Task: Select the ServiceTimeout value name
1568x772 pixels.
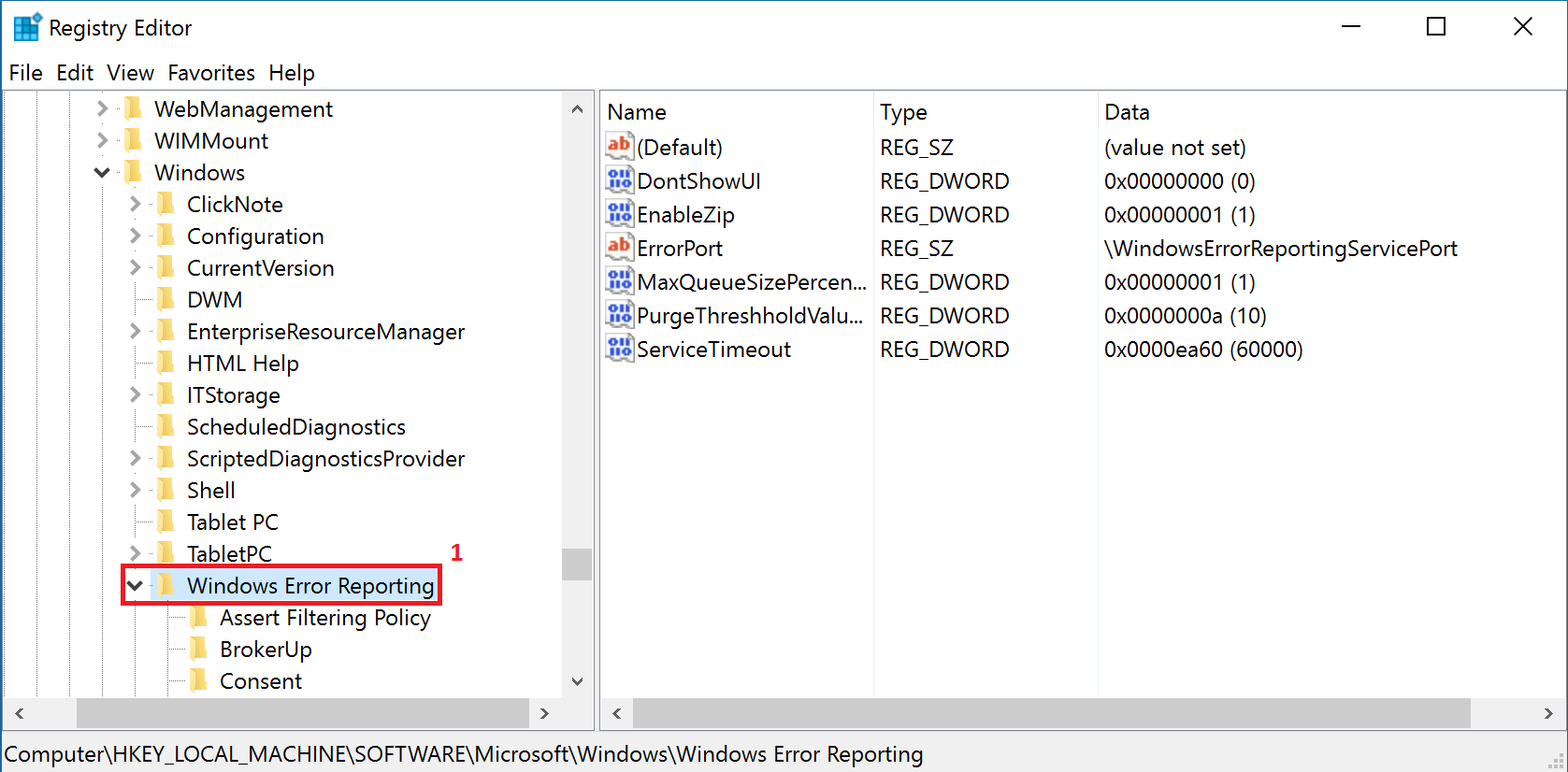Action: coord(713,349)
